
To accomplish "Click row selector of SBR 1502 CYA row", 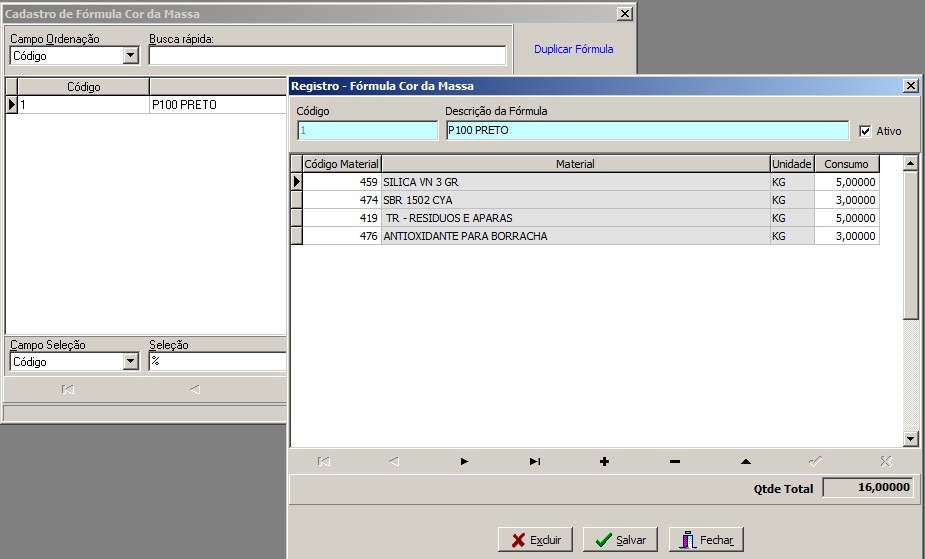I will click(x=297, y=200).
